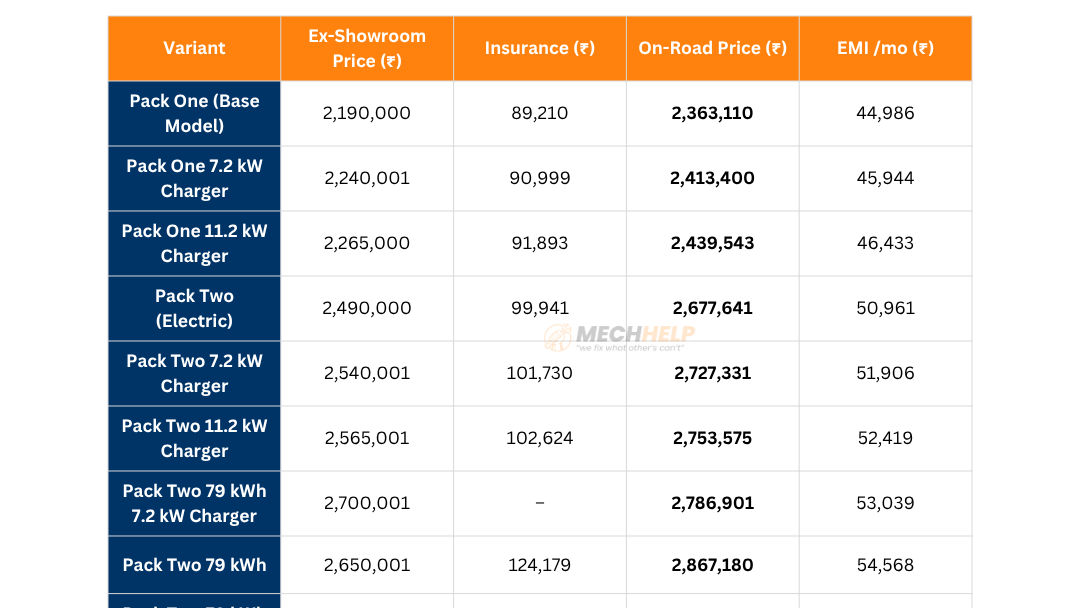Select the plain Pack Two 79 kWh cell
1080x608 pixels.
pos(194,565)
